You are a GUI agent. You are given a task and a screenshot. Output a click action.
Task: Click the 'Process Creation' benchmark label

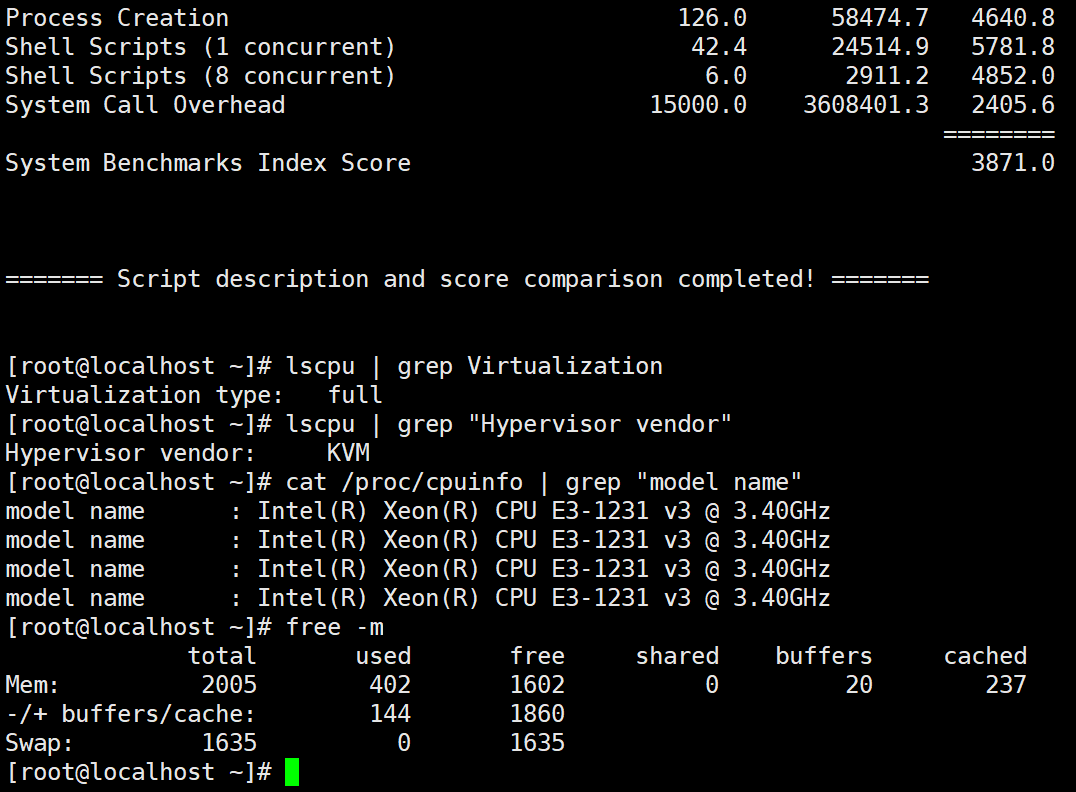pos(117,18)
